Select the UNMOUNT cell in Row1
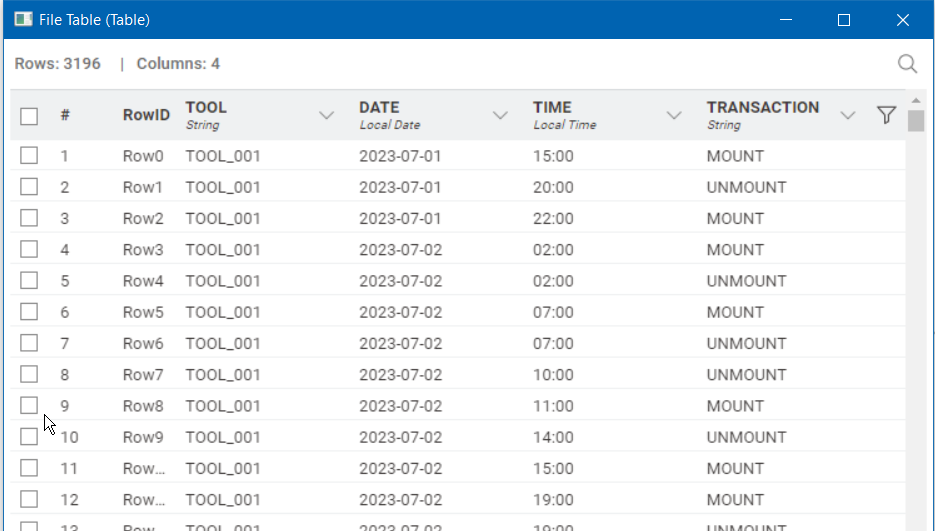Screen dimensions: 935x531 click(x=746, y=187)
